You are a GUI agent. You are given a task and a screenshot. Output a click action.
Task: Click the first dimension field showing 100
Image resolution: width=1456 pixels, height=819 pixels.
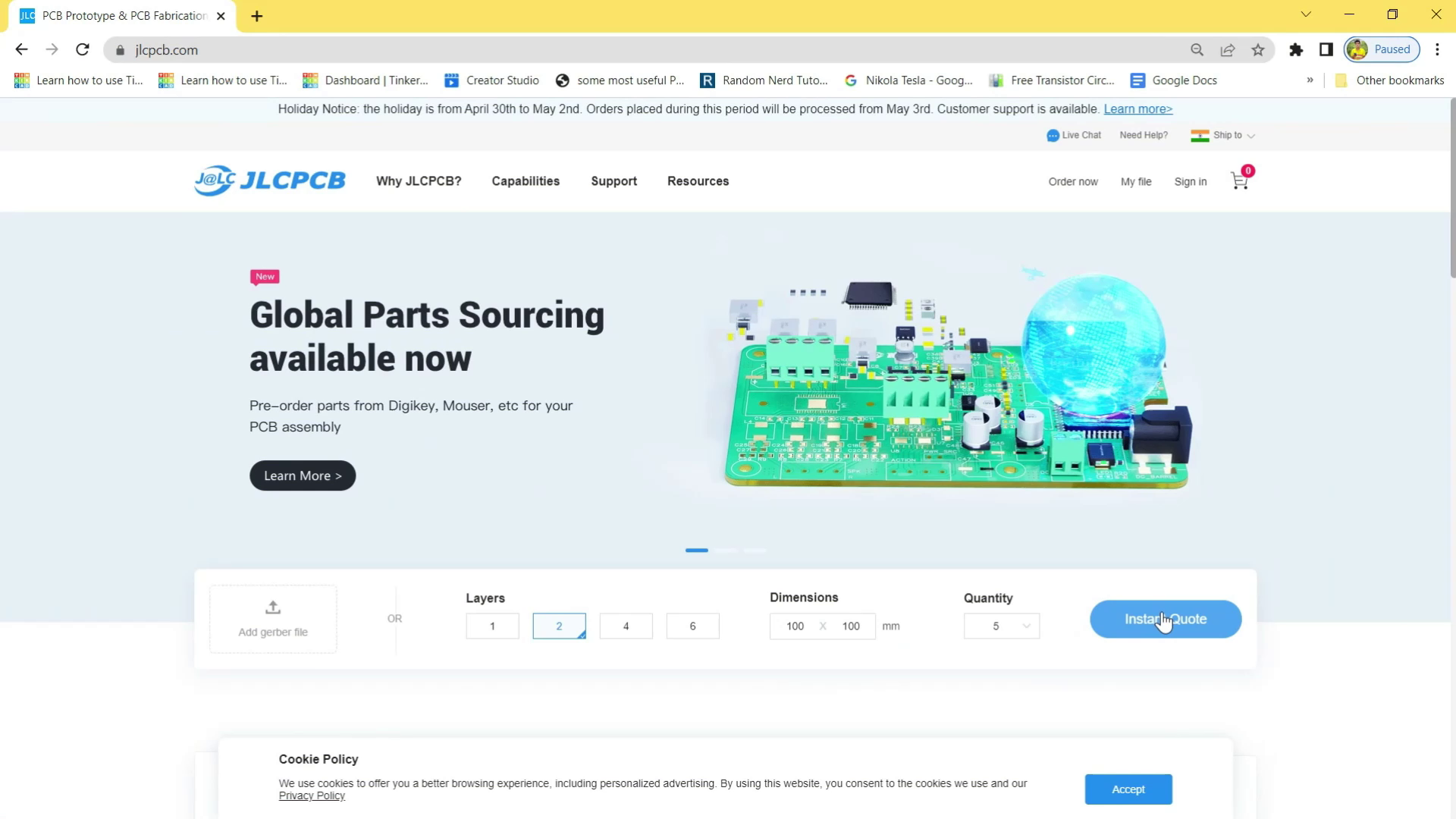pyautogui.click(x=795, y=626)
